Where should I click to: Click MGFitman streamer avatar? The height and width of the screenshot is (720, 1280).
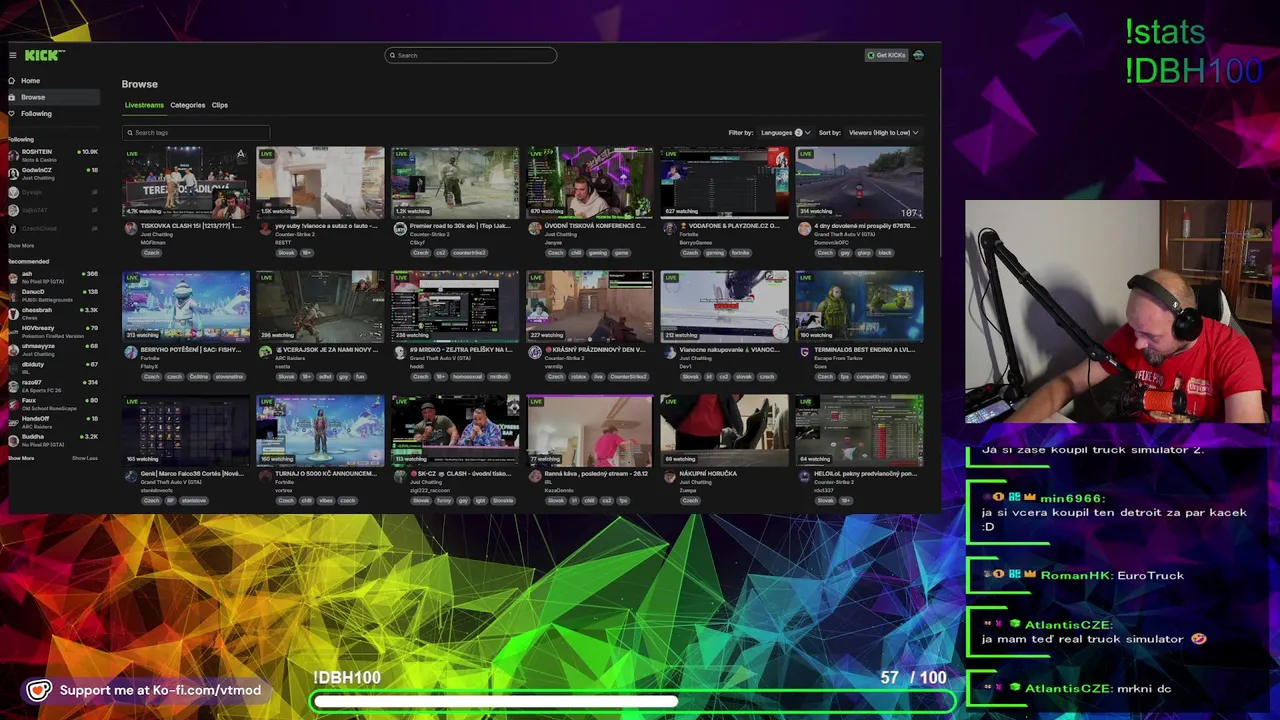[130, 229]
